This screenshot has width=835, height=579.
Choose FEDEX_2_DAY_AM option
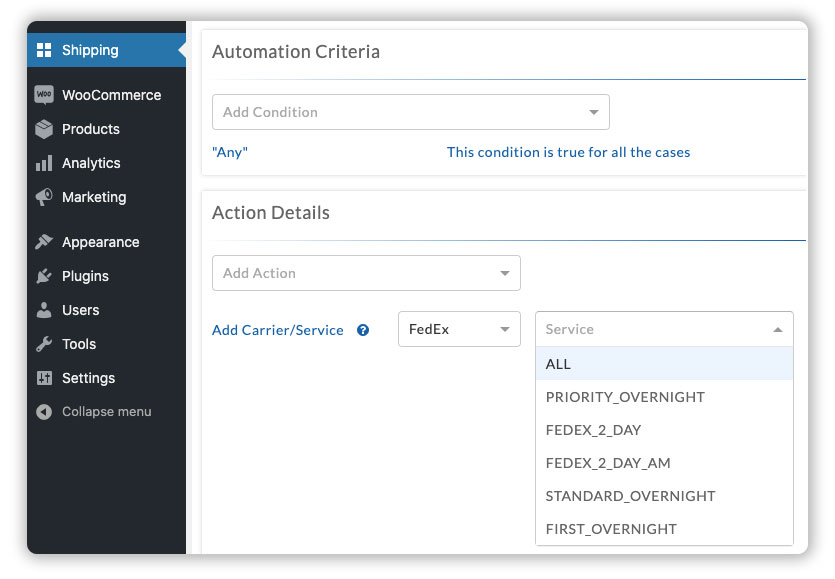tap(664, 463)
